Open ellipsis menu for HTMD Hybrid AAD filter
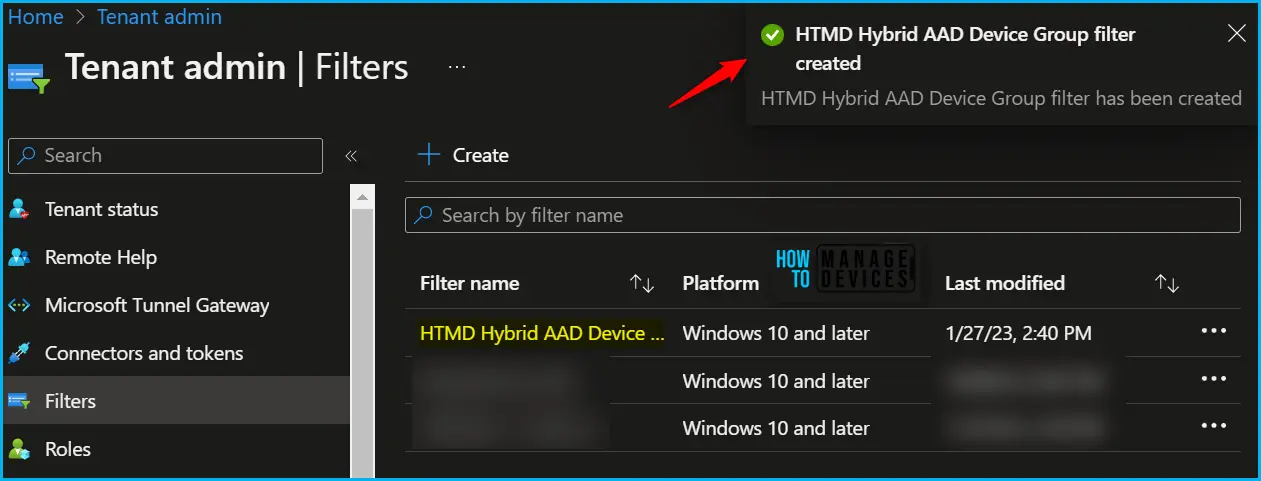 (x=1214, y=331)
